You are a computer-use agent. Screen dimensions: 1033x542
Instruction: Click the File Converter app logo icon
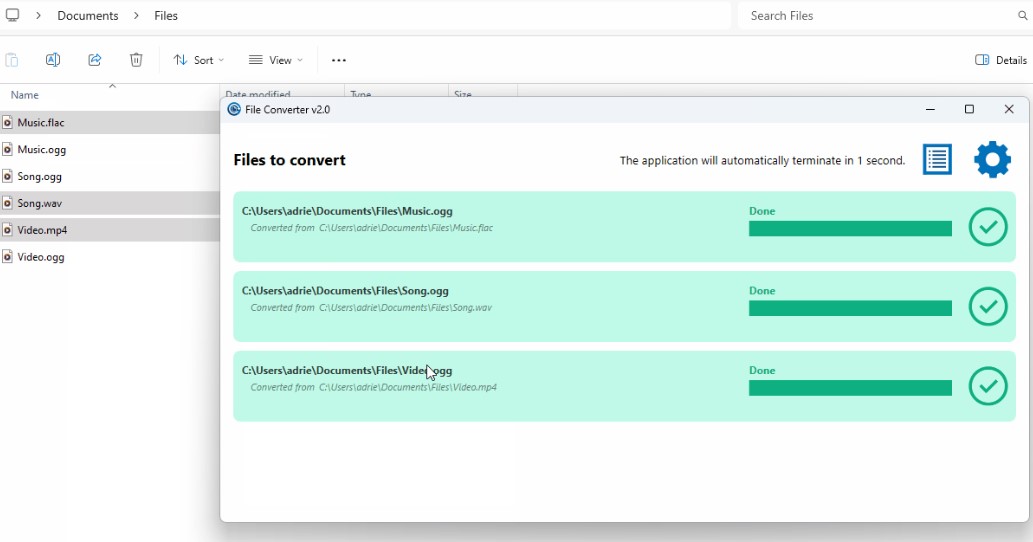point(234,109)
